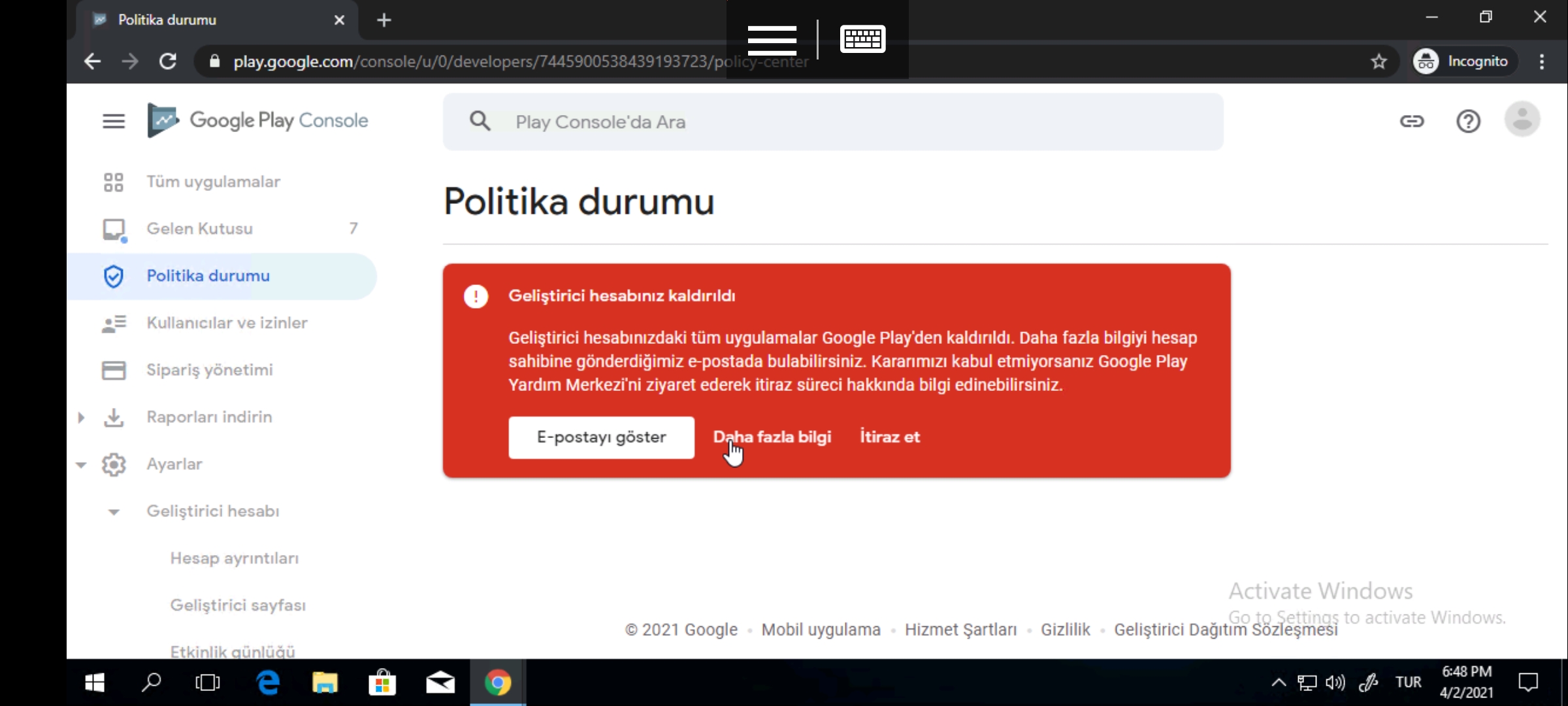Click the warning exclamation icon in banner
1568x706 pixels.
[x=476, y=296]
